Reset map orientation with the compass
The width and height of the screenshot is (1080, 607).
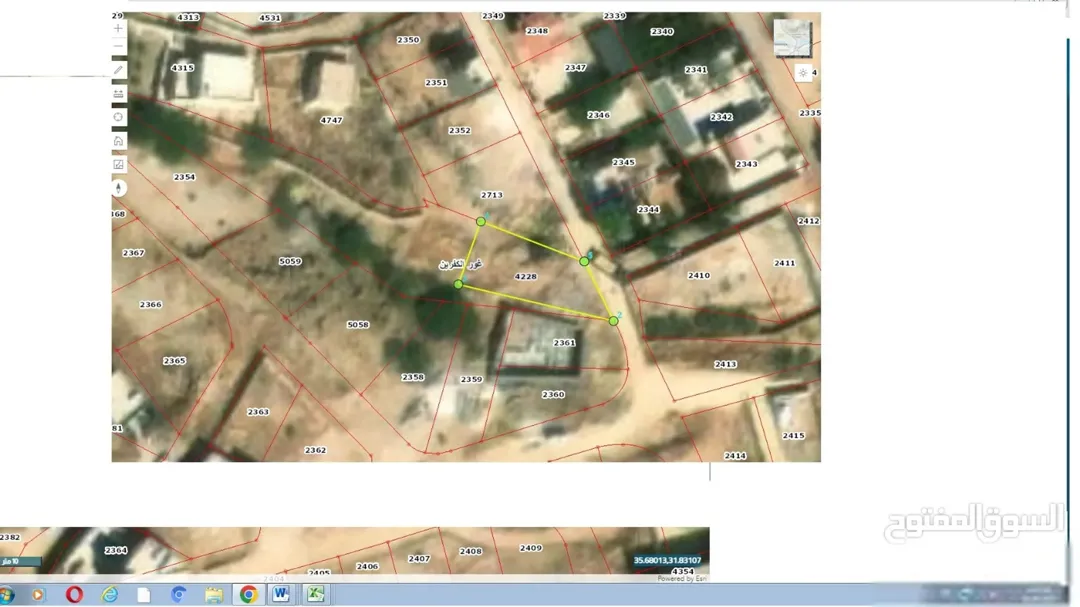pos(119,188)
